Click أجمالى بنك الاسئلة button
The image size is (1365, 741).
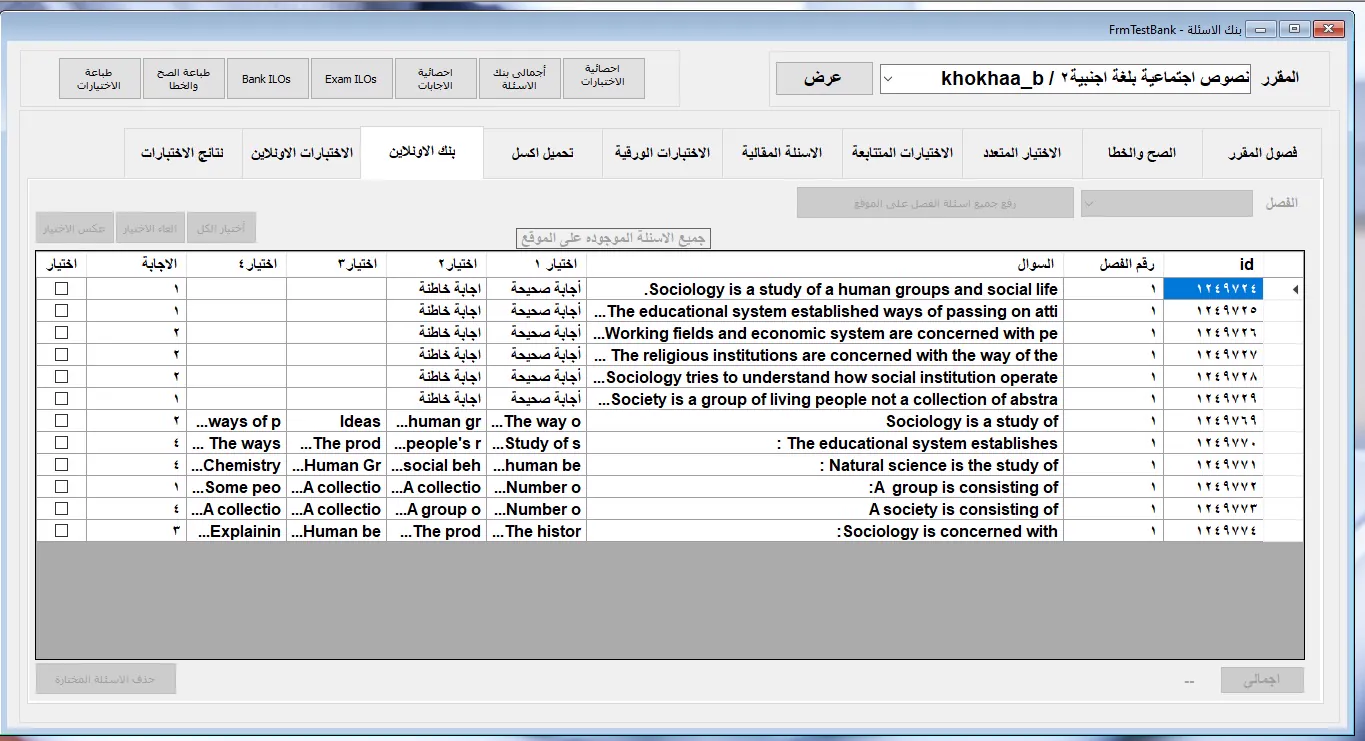coord(519,79)
